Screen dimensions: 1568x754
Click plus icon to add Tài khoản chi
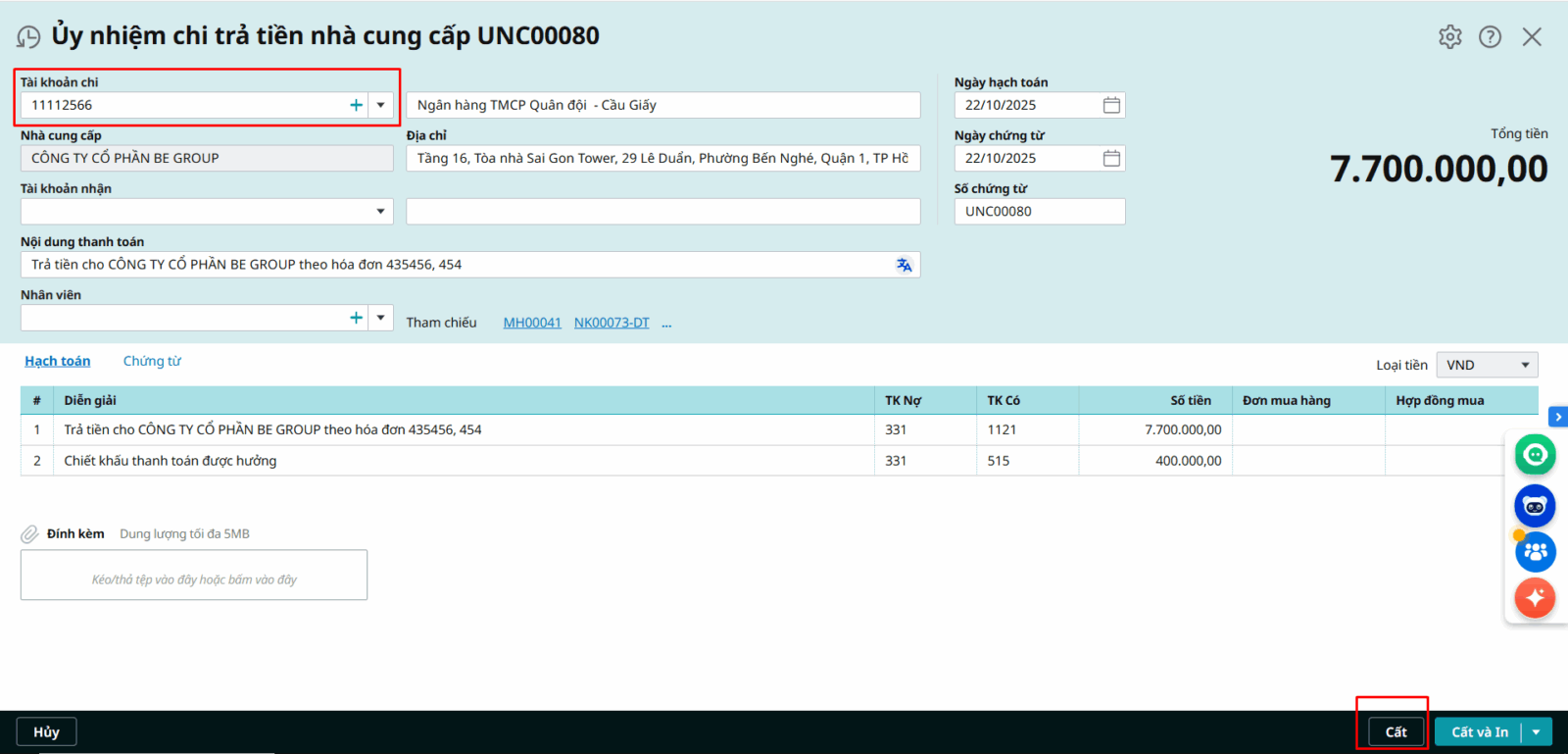(356, 105)
